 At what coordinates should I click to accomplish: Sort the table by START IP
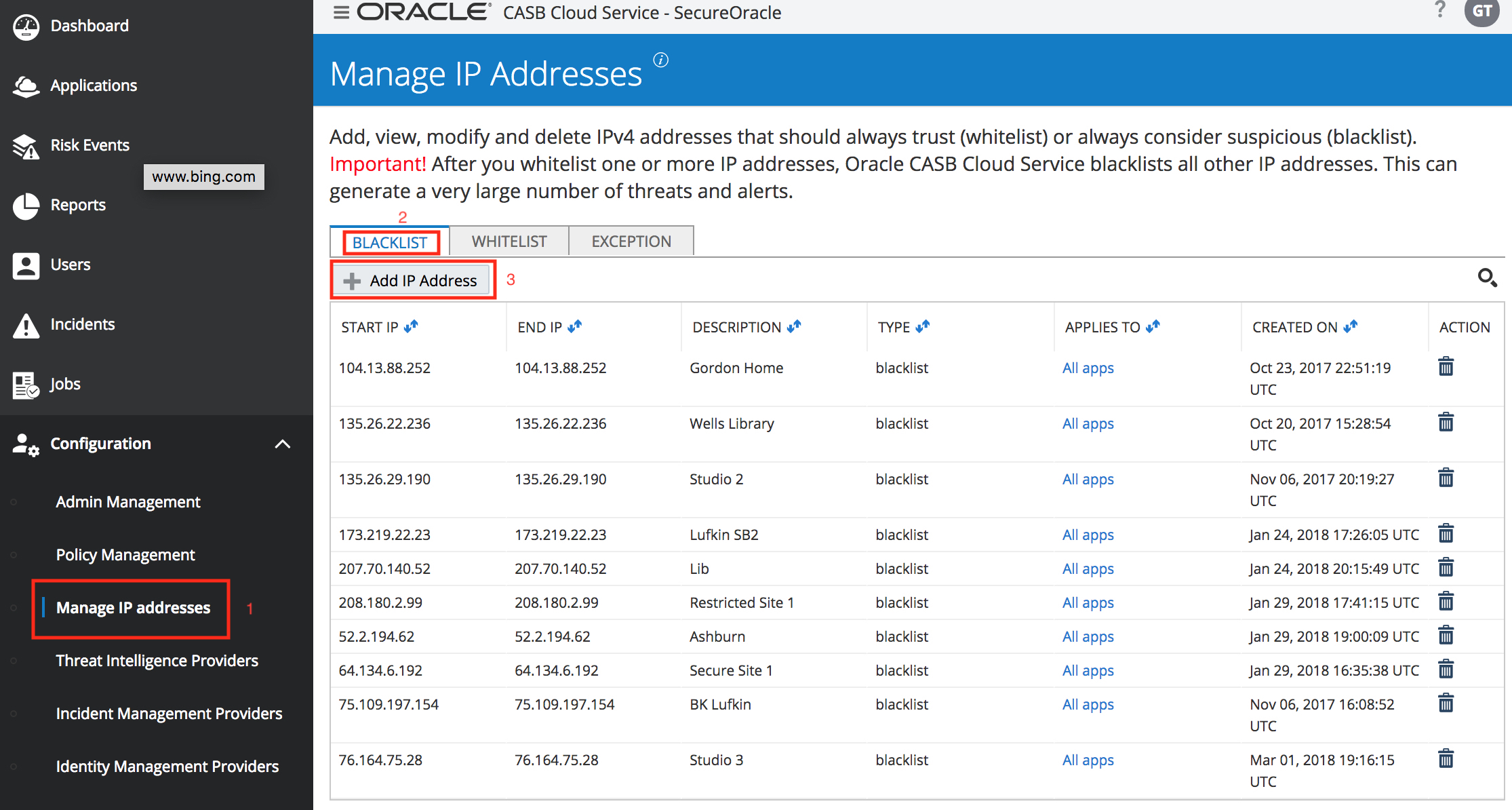pyautogui.click(x=411, y=327)
